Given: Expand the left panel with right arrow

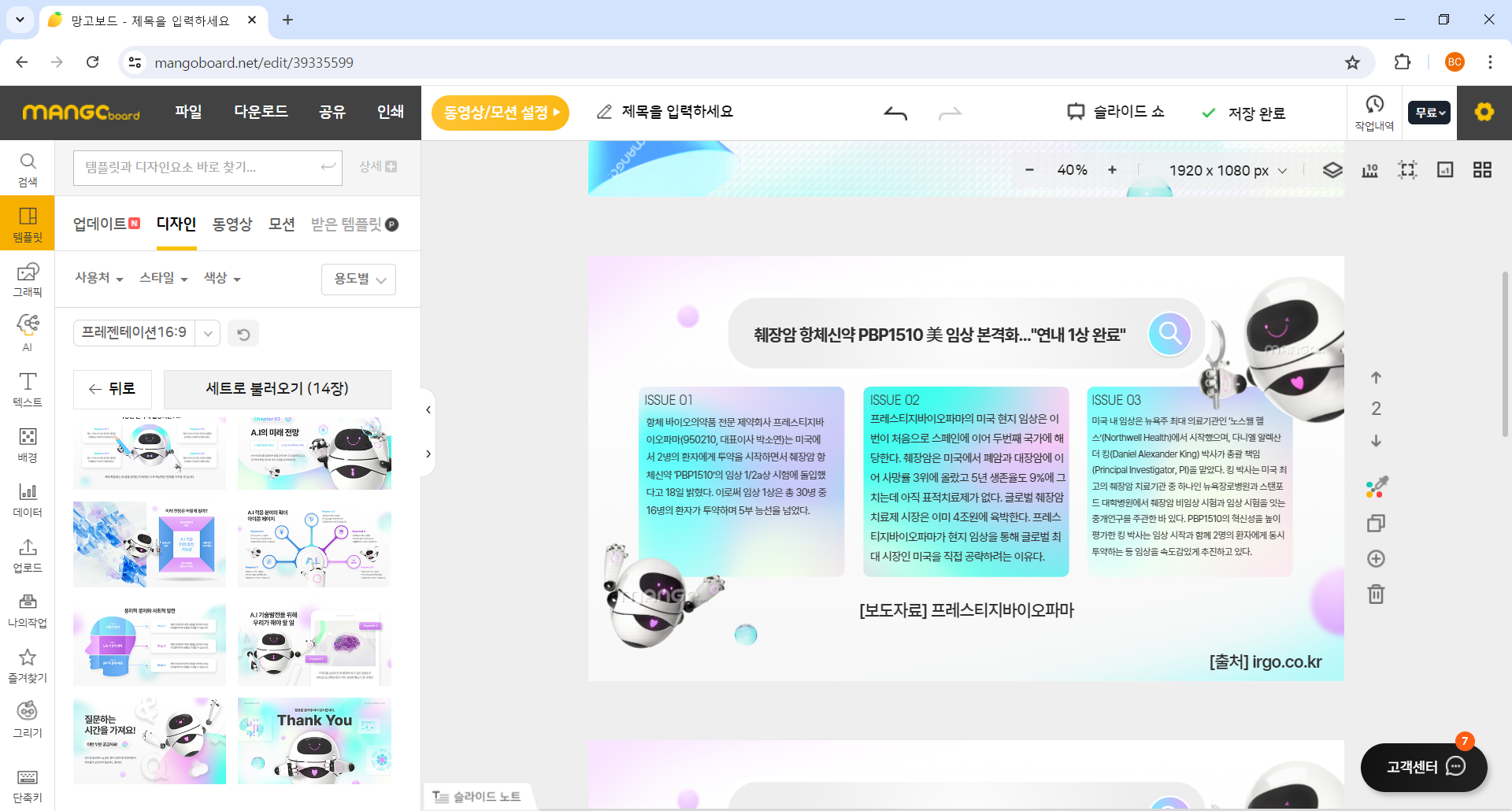Looking at the screenshot, I should (x=428, y=454).
